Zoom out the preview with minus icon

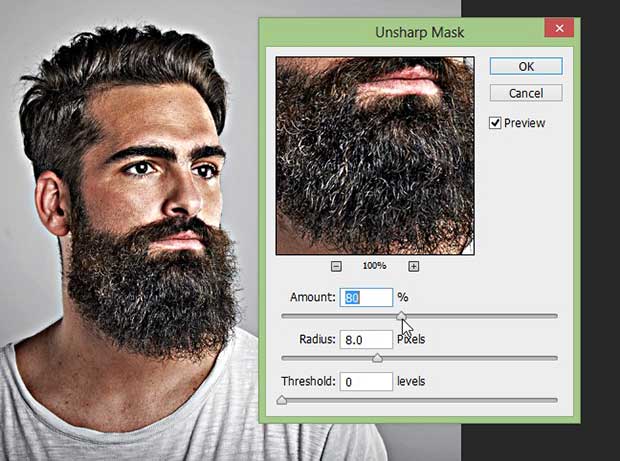336,266
